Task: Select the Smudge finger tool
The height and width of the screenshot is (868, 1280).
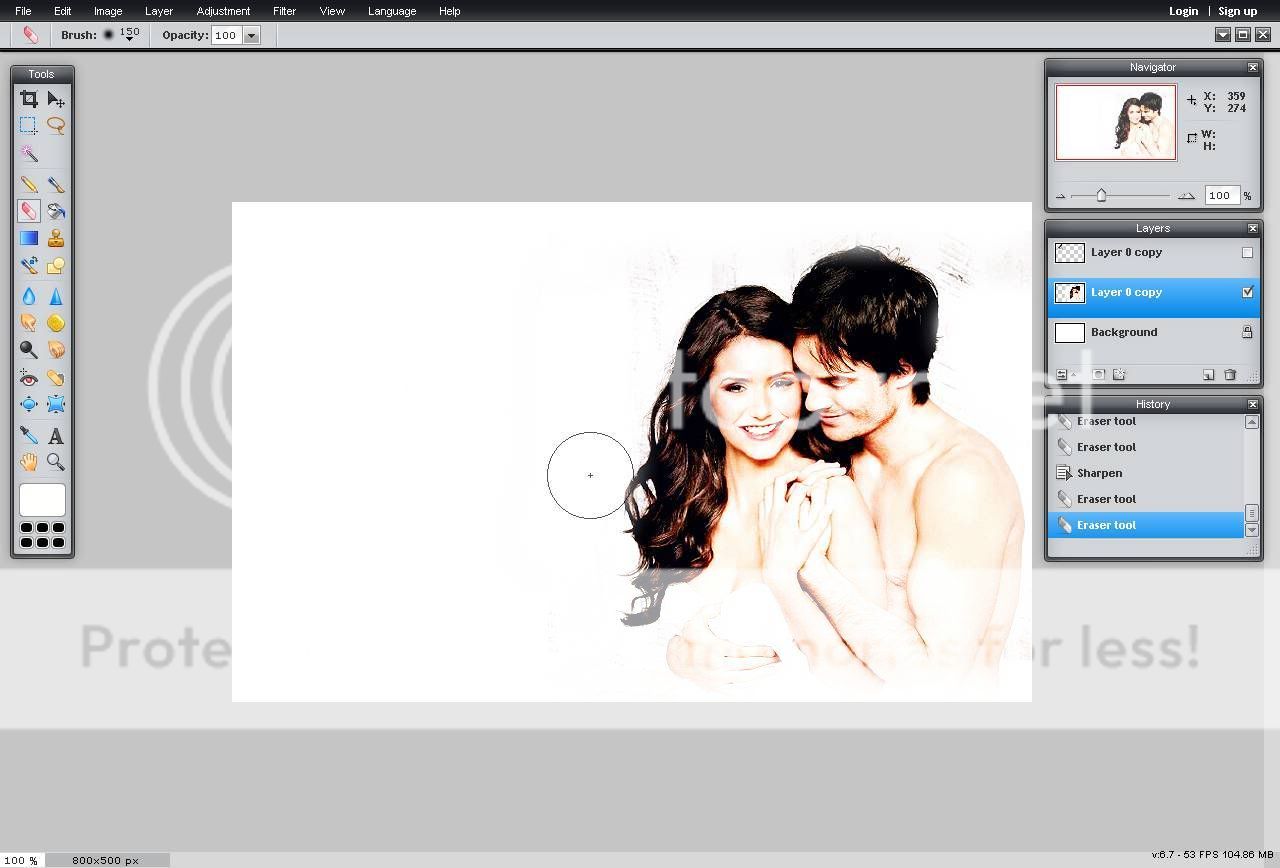Action: coord(29,323)
